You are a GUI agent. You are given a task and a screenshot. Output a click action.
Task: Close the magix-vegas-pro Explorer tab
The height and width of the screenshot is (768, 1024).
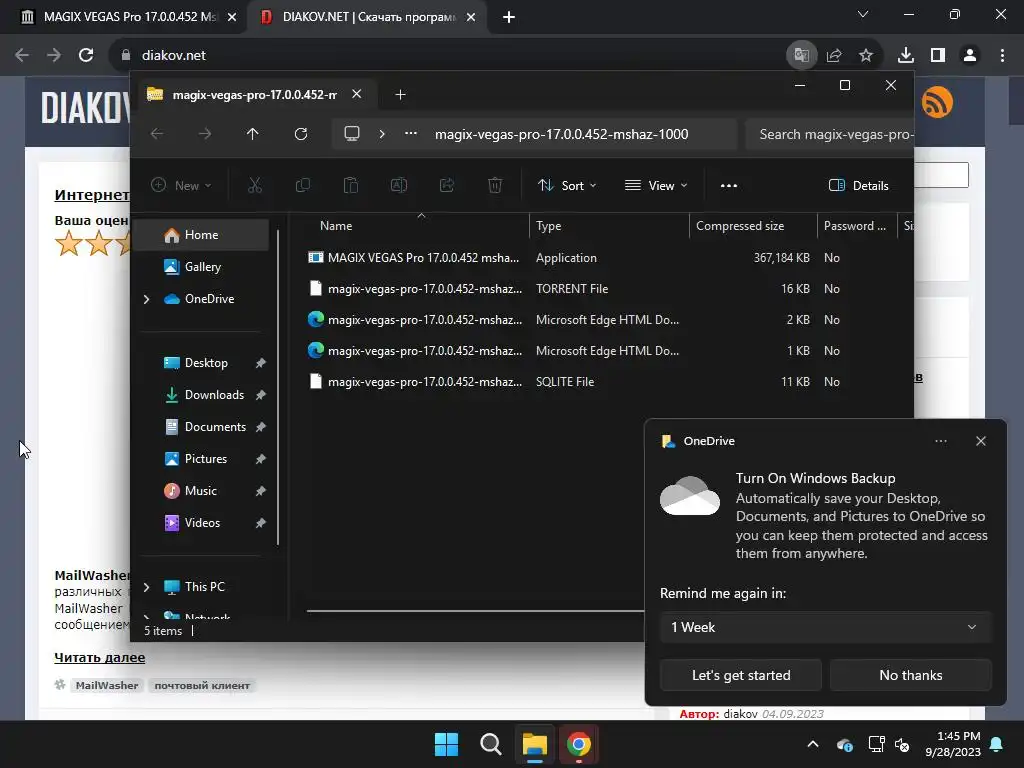(357, 94)
